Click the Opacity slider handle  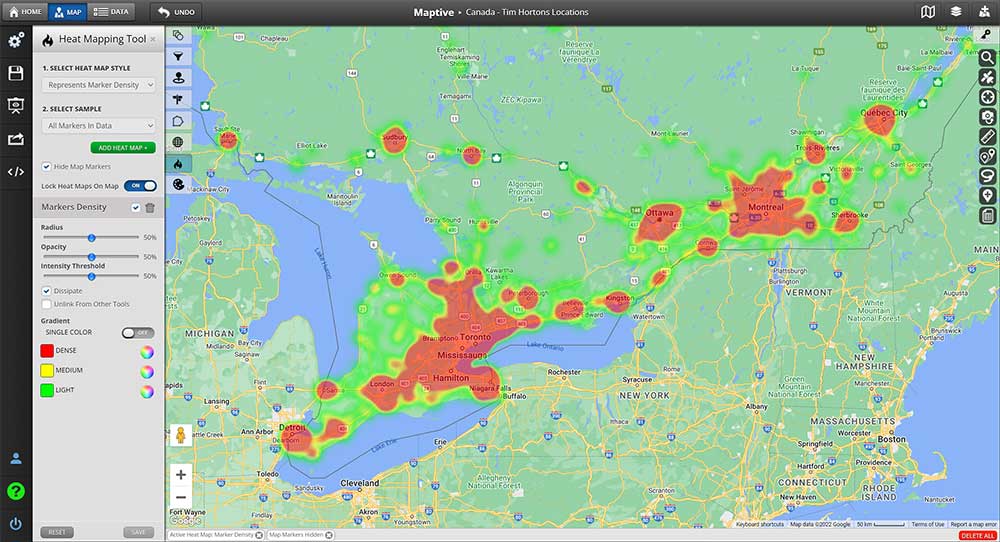91,257
